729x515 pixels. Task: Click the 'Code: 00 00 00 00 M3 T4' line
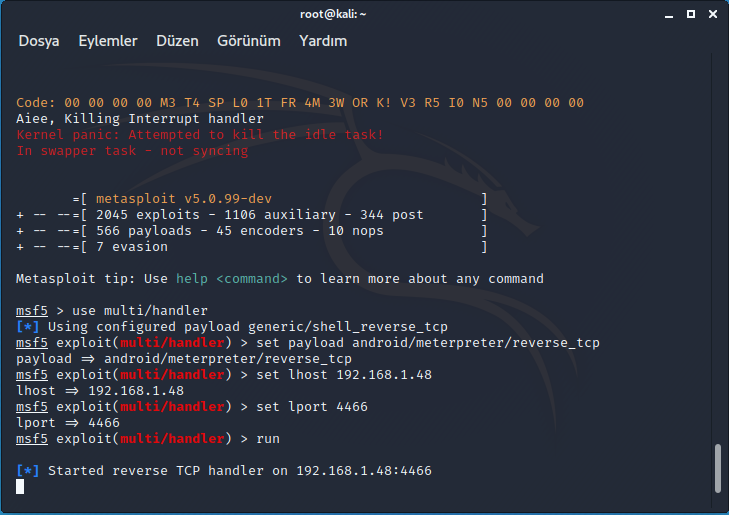tap(300, 103)
